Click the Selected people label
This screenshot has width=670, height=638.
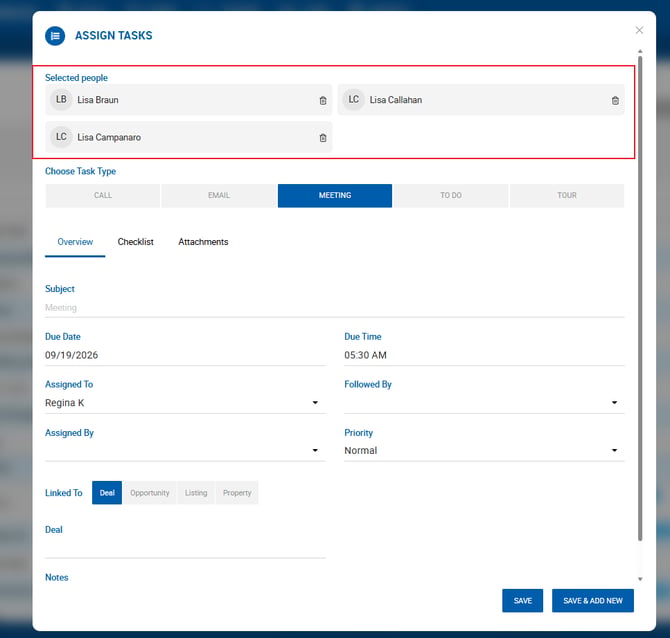click(x=76, y=78)
